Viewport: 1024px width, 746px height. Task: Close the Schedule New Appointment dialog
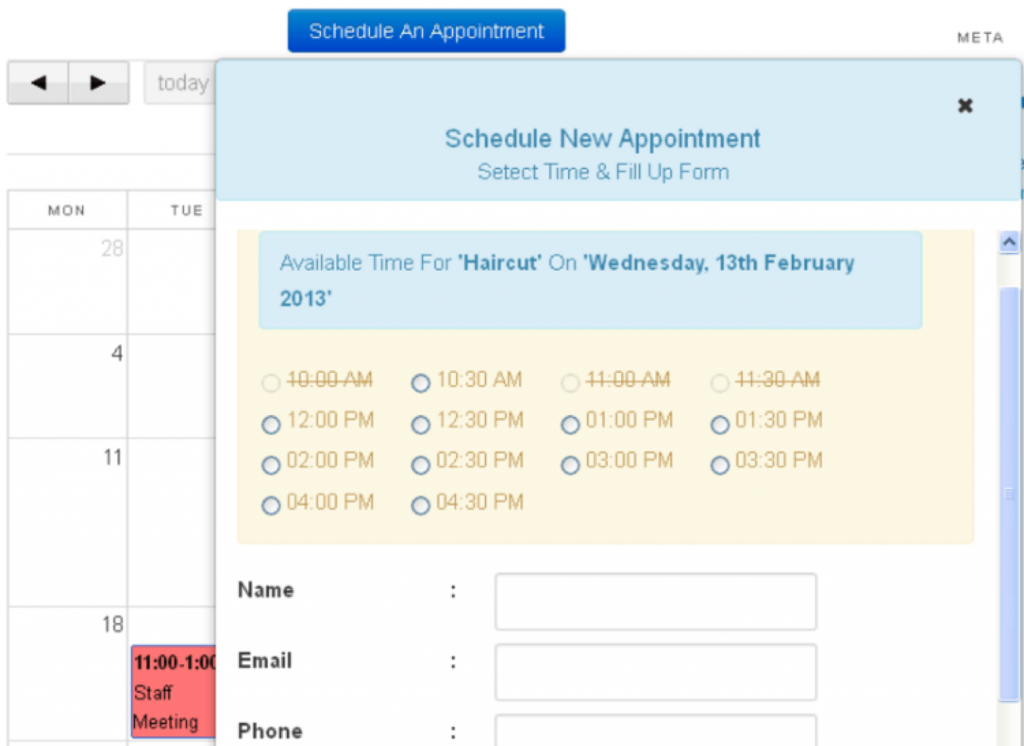965,105
